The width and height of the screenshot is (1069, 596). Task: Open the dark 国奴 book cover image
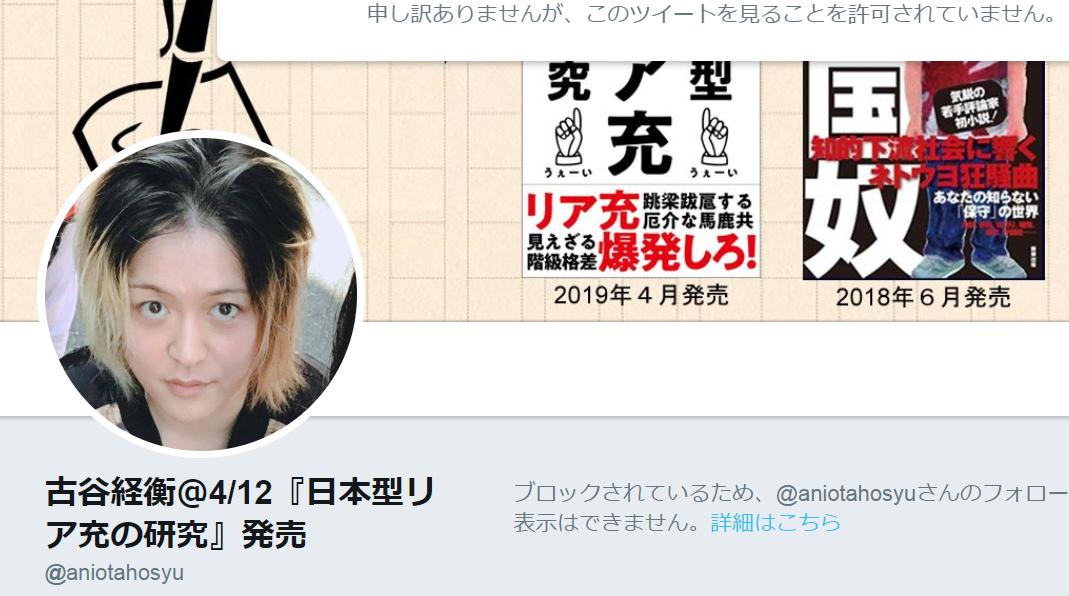click(x=924, y=170)
